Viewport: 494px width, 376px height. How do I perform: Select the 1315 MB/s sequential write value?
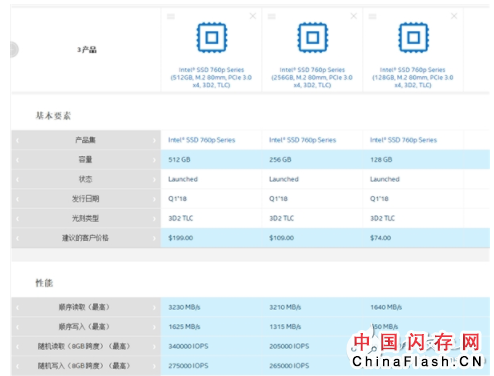coord(285,327)
